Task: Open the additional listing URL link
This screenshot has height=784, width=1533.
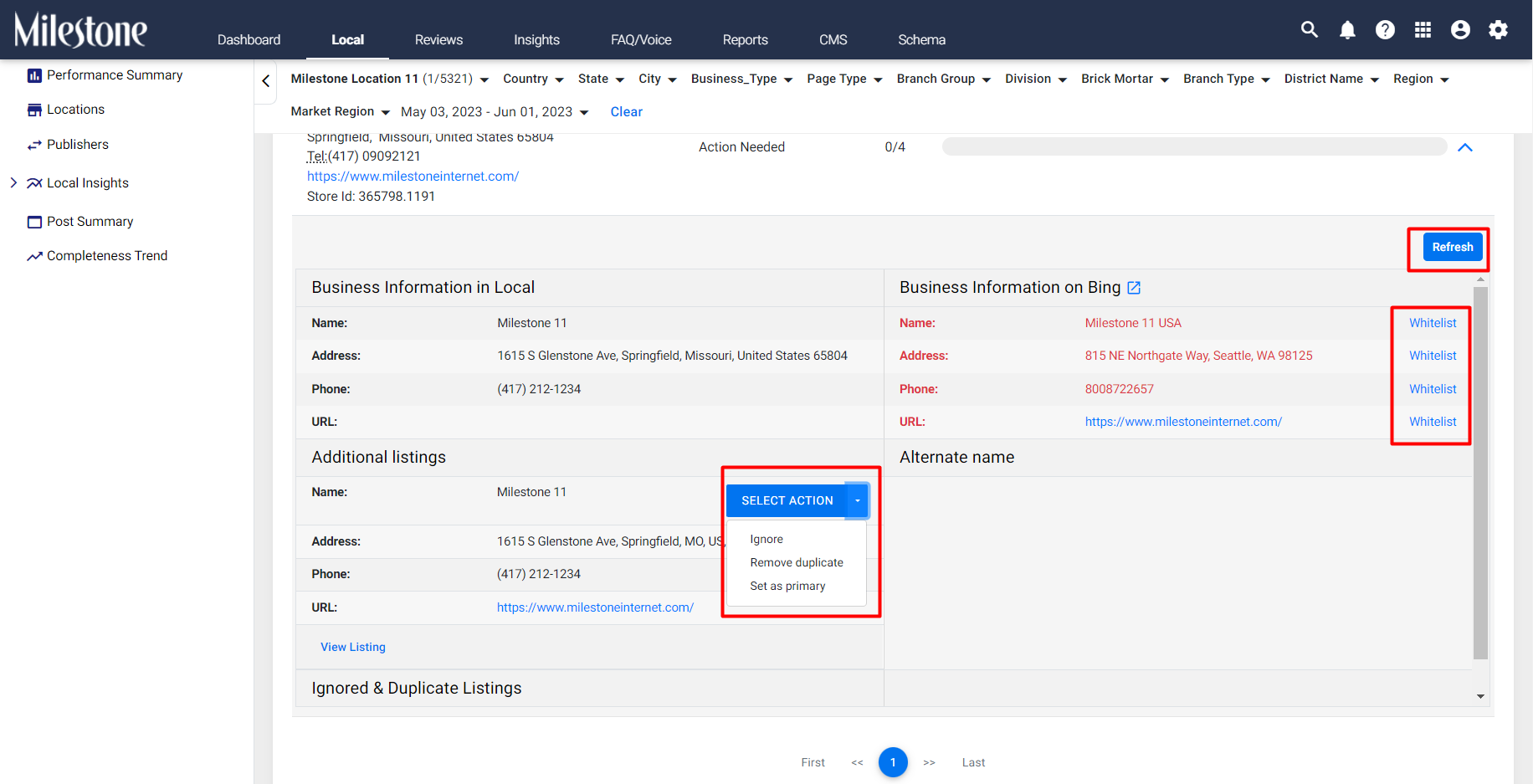Action: (x=595, y=607)
